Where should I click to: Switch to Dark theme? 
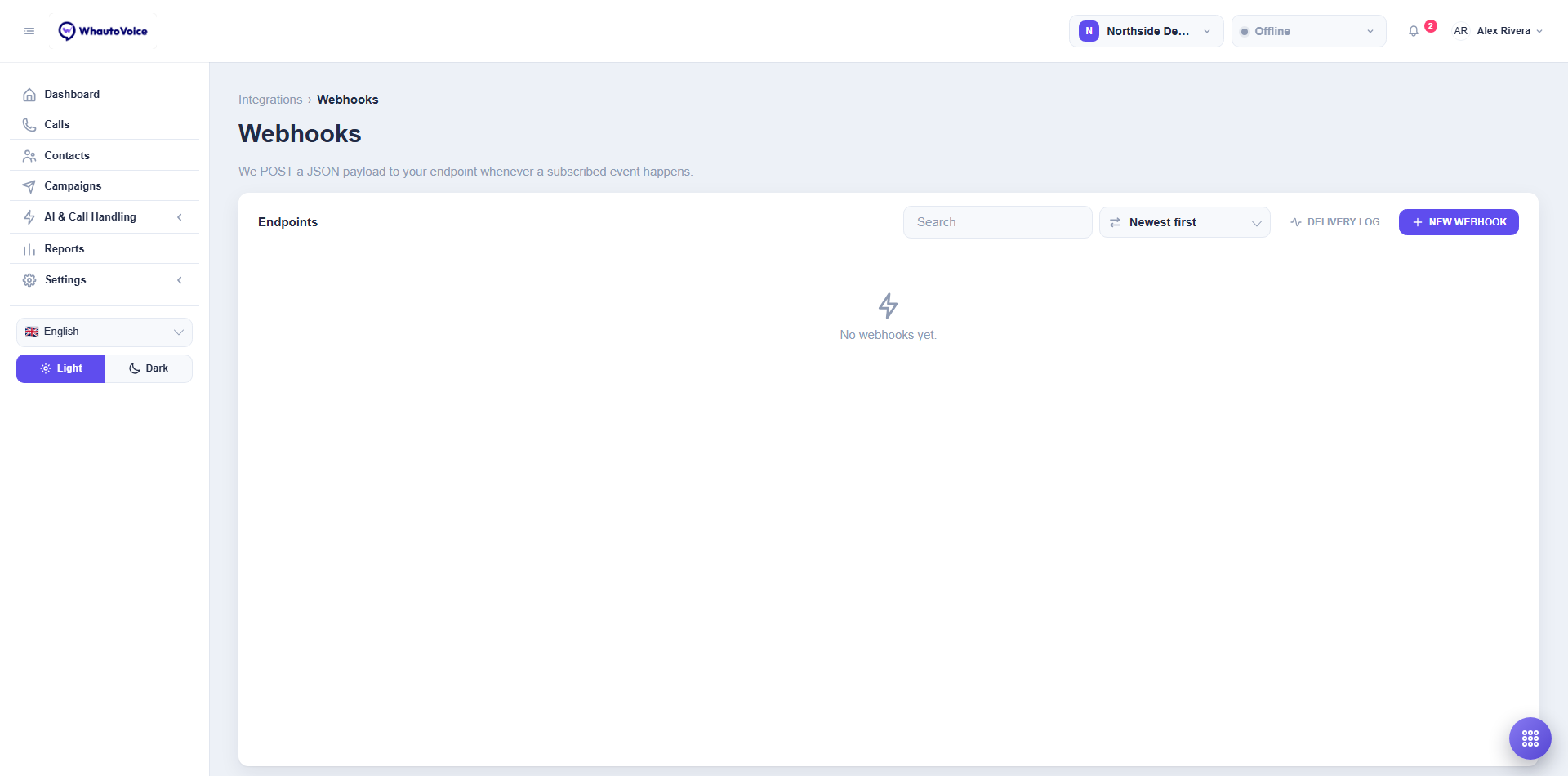(x=149, y=368)
